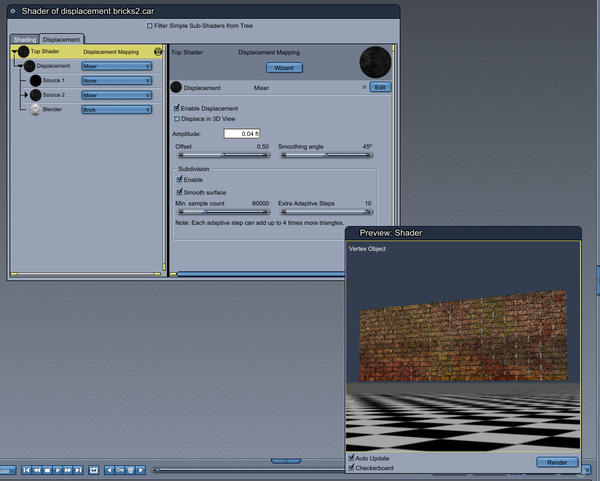Click the Source 2 preview sphere
600x481 pixels.
36,95
